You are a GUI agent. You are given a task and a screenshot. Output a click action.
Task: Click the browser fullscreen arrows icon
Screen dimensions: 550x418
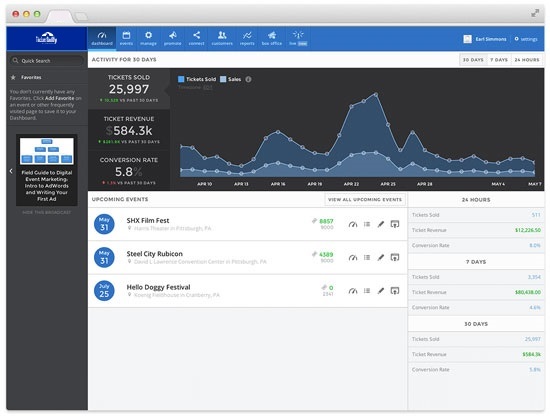(535, 13)
